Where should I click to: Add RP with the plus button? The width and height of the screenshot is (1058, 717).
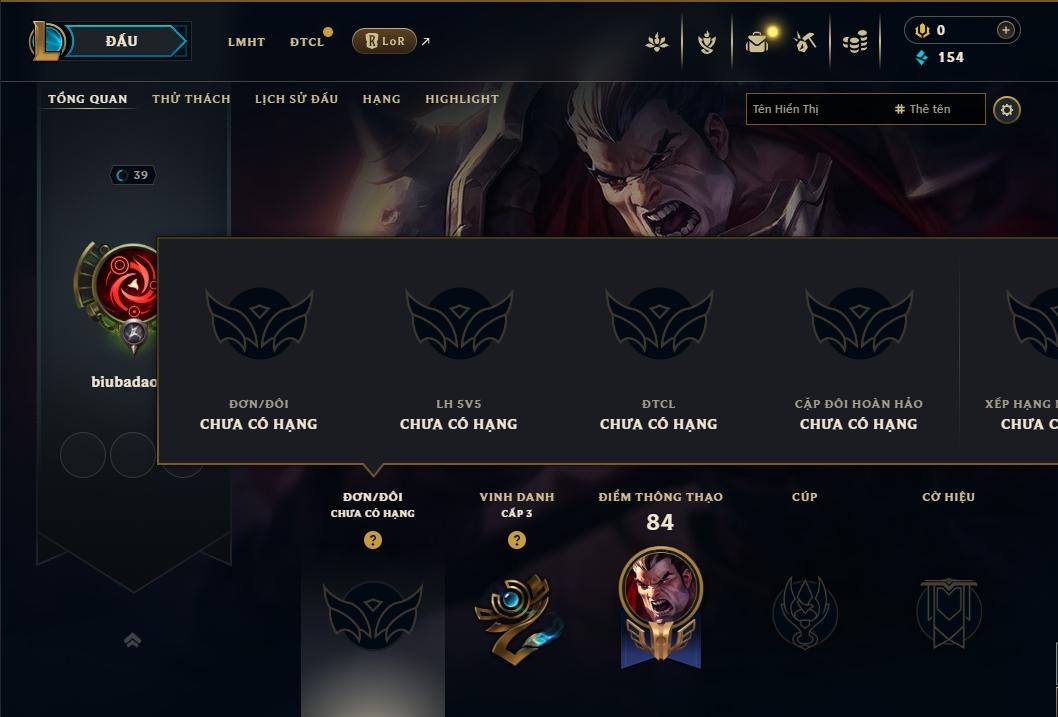pos(1005,30)
